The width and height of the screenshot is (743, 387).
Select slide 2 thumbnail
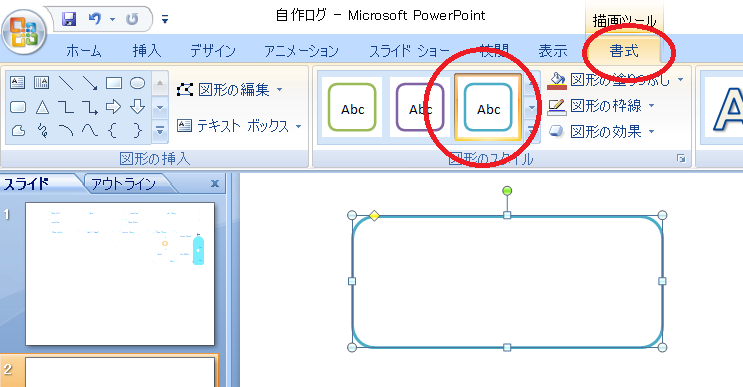tap(120, 372)
